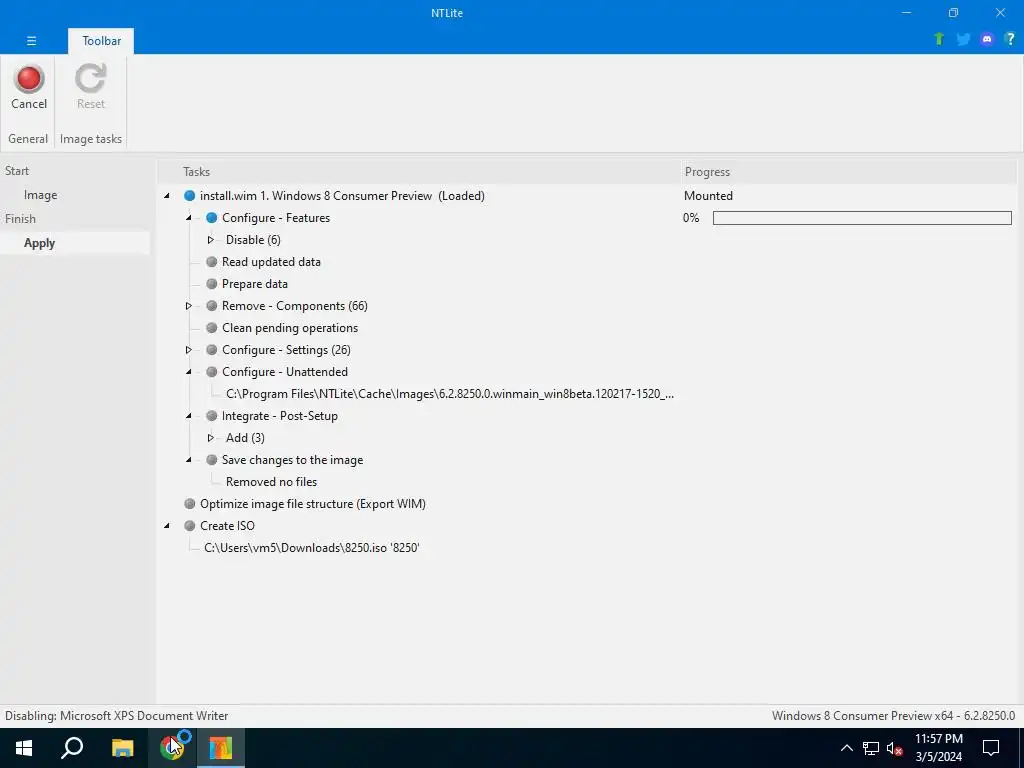The image size is (1024, 768).
Task: Expand the Disable (6) node
Action: click(210, 240)
